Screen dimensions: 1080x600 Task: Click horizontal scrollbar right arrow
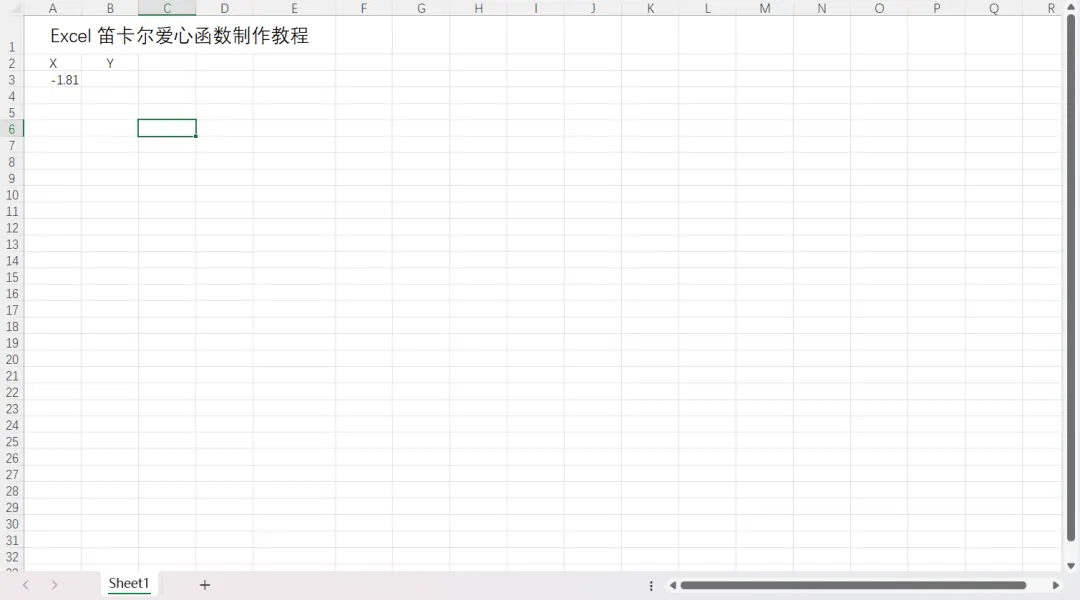tap(1055, 586)
